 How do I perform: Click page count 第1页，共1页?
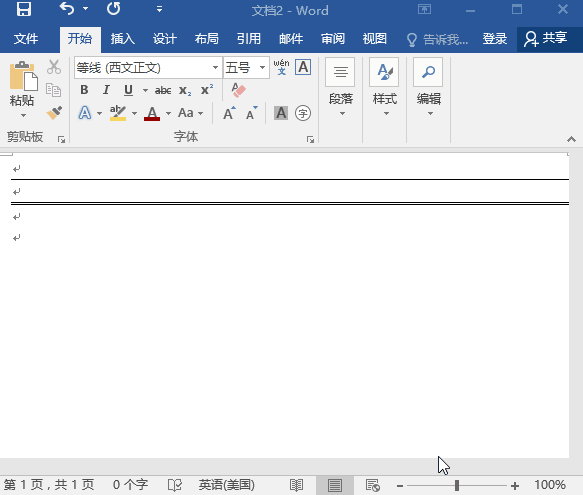49,485
